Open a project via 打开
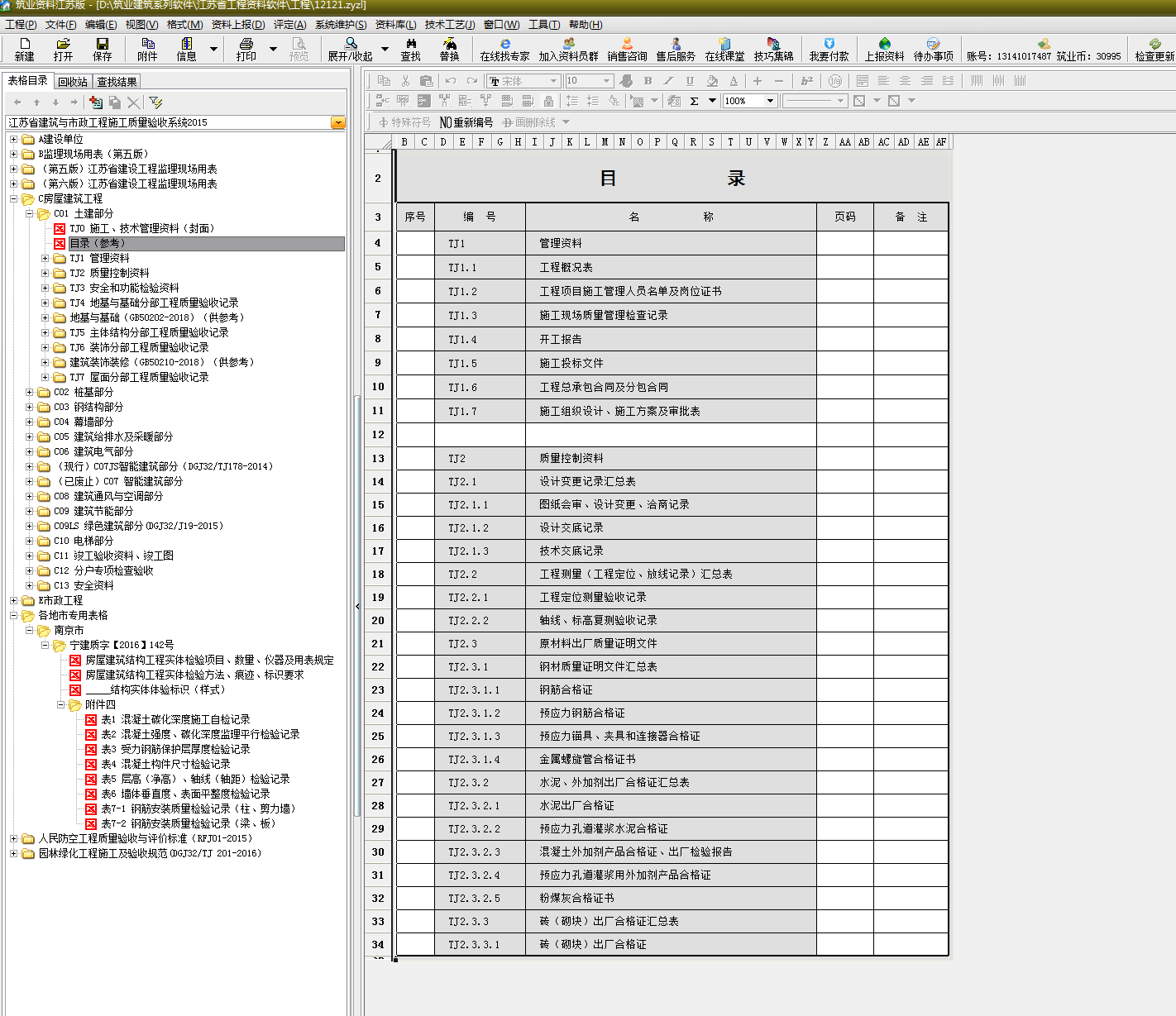This screenshot has width=1176, height=1016. point(63,49)
